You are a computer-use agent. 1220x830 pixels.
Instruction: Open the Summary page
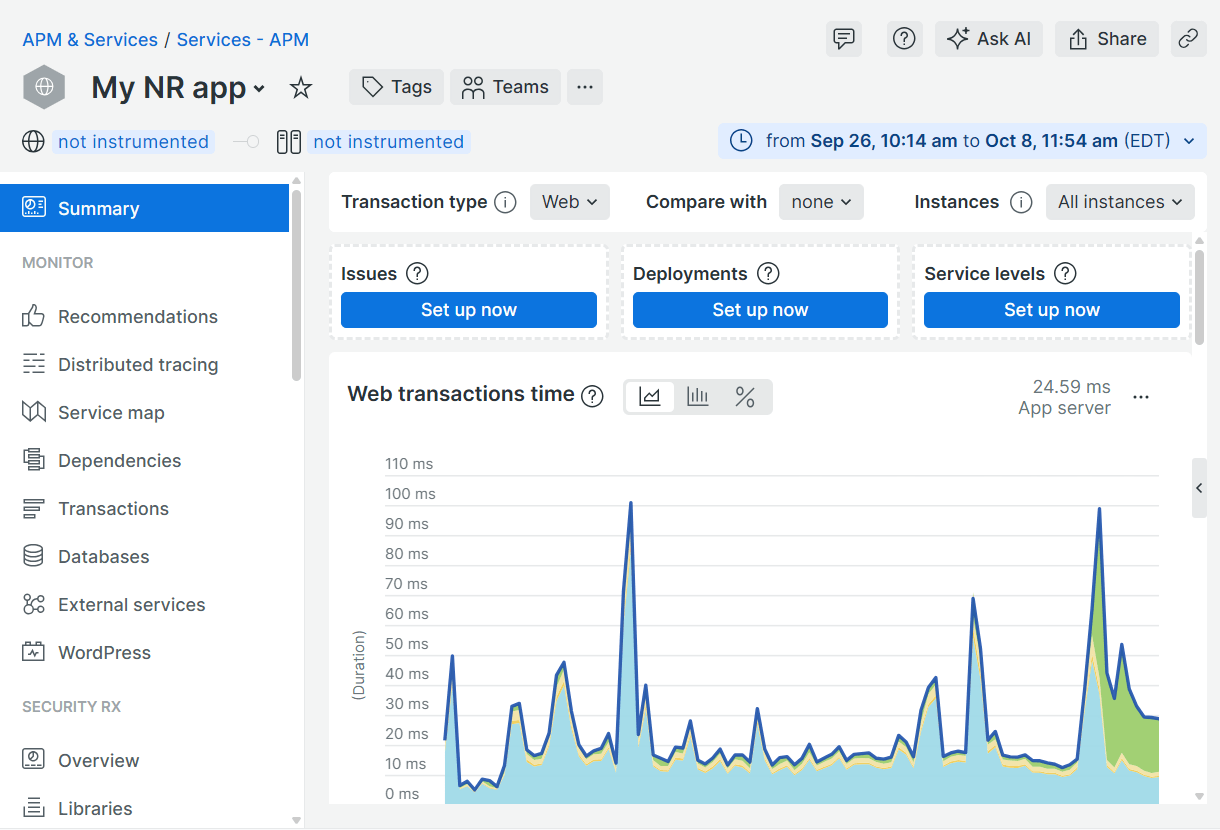pyautogui.click(x=145, y=208)
